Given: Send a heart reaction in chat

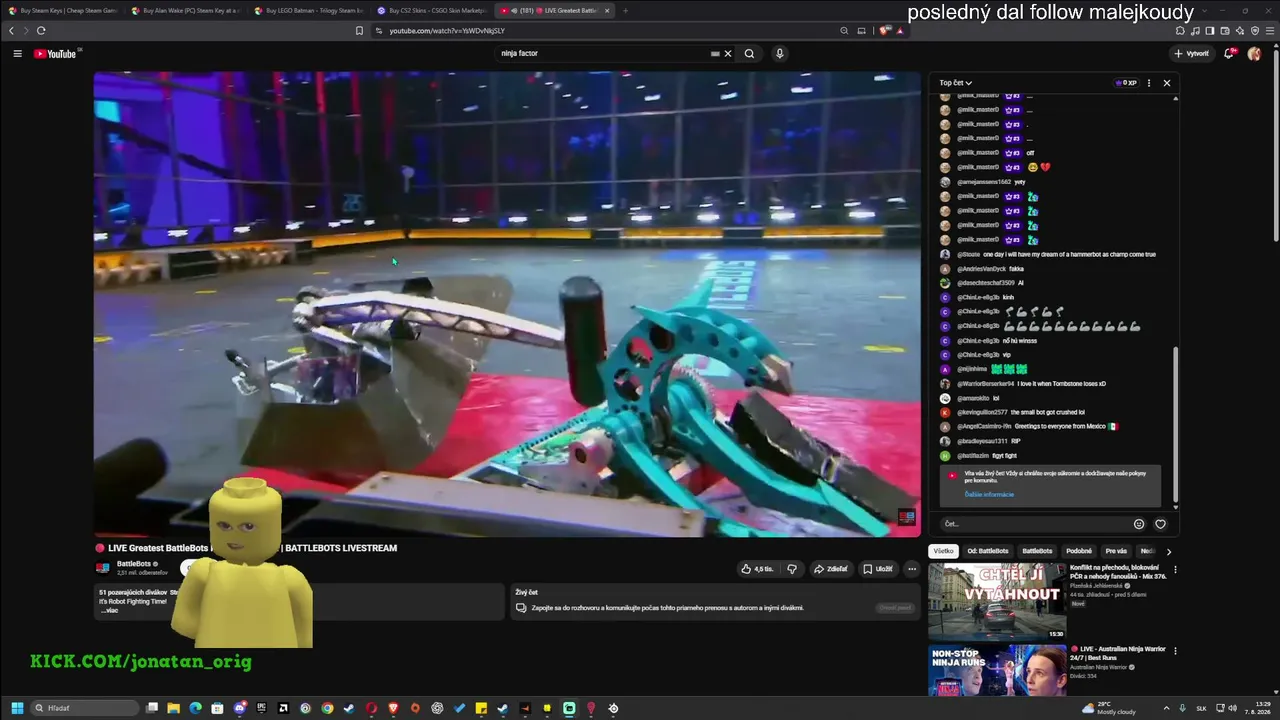Looking at the screenshot, I should point(1160,524).
